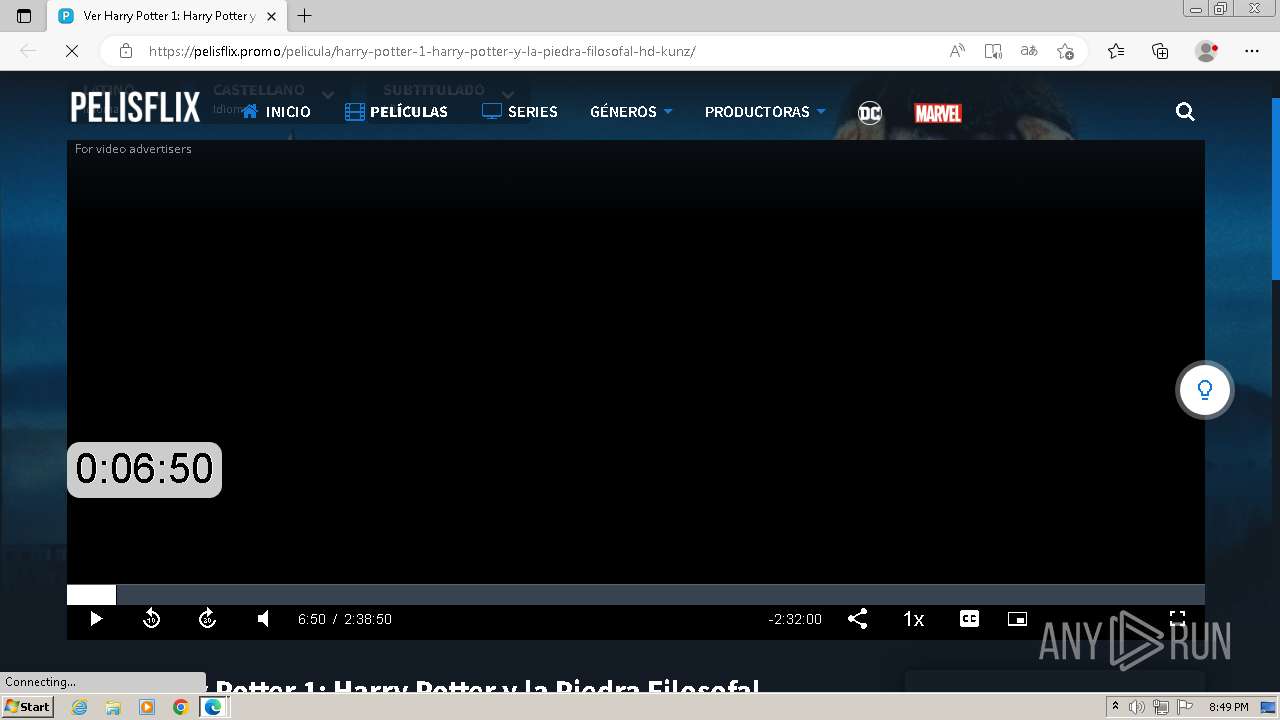Open the MARVEL logo link

click(x=938, y=113)
